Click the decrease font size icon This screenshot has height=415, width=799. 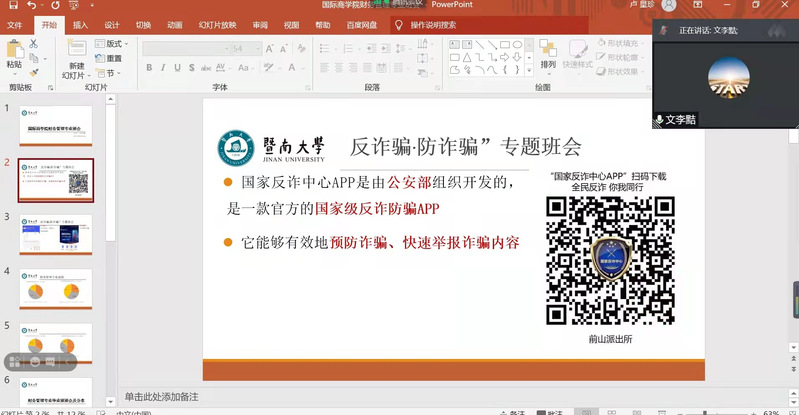(283, 48)
